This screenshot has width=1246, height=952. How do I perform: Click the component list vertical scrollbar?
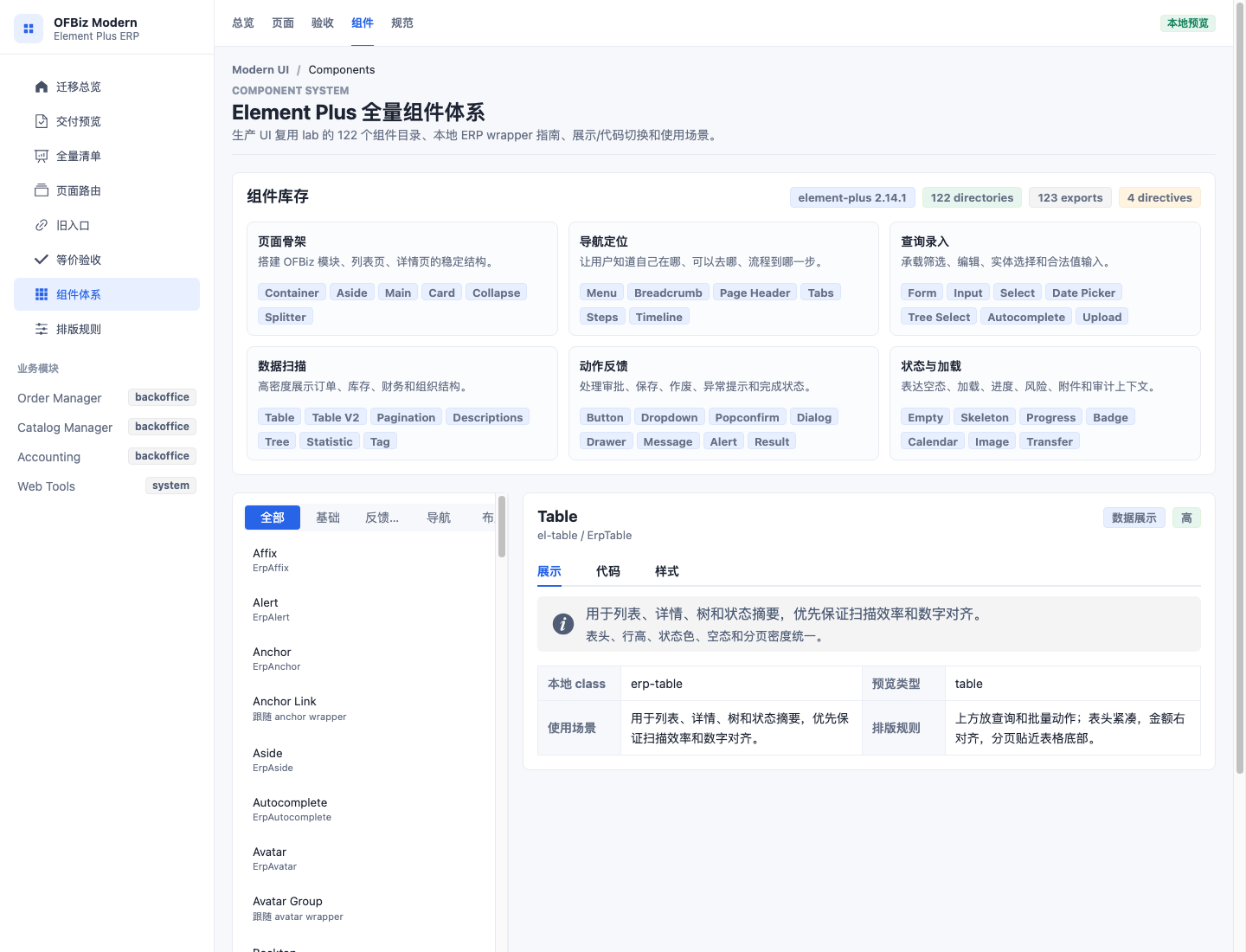pyautogui.click(x=502, y=527)
